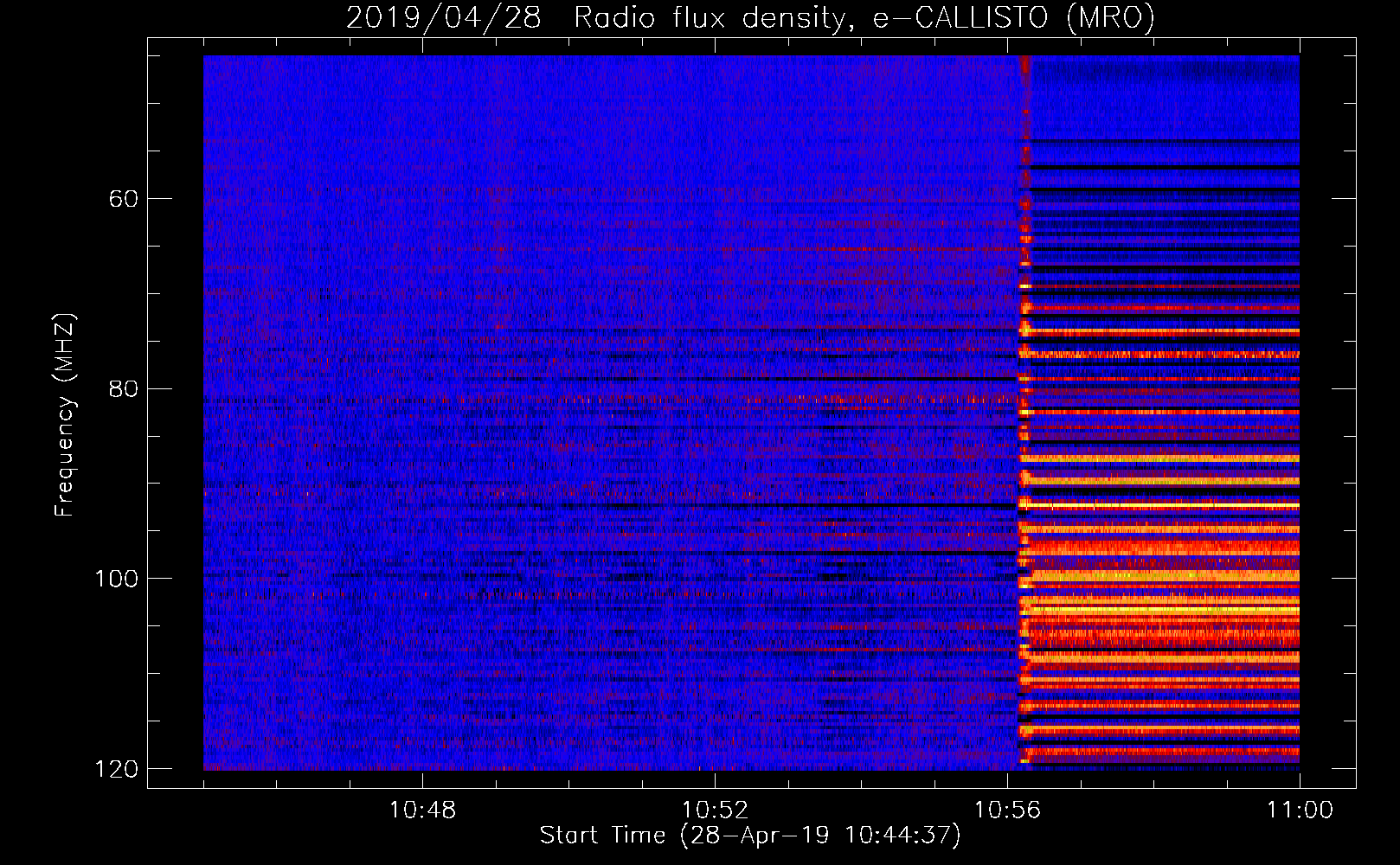1400x865 pixels.
Task: Click the 120 frequency tick label
Action: 116,768
